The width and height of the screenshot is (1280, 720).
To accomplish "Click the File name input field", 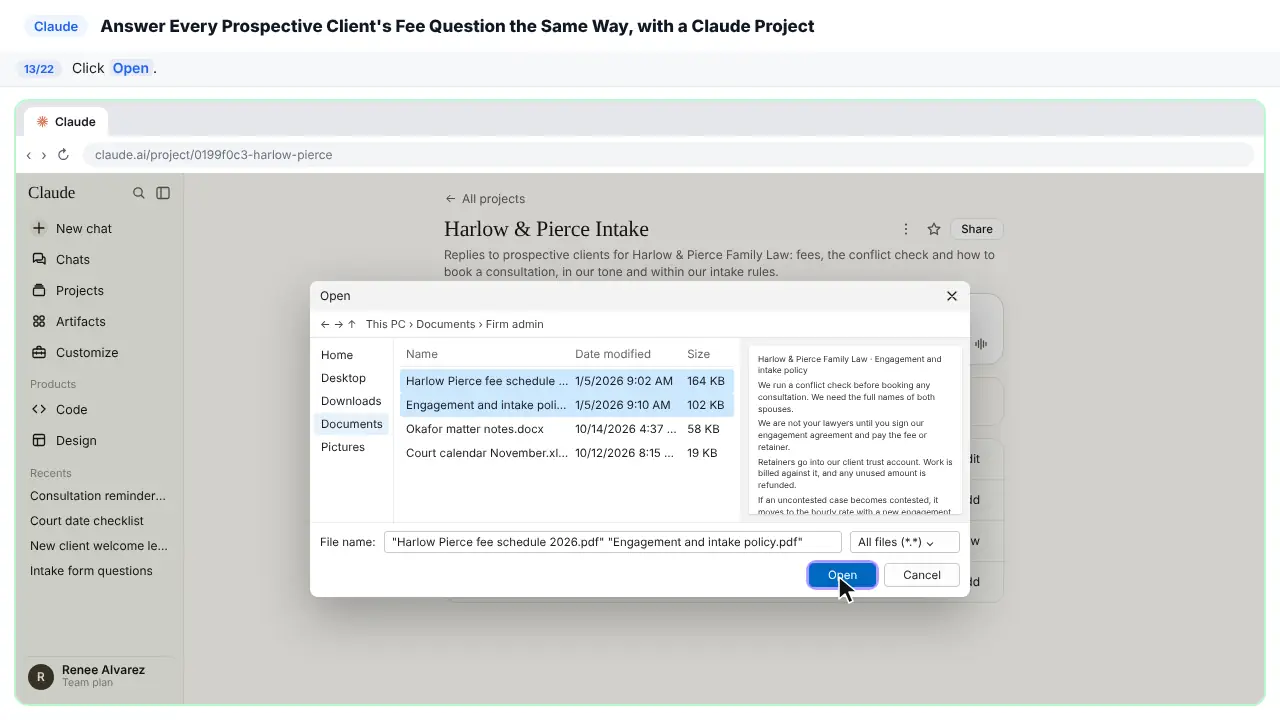I will (613, 542).
